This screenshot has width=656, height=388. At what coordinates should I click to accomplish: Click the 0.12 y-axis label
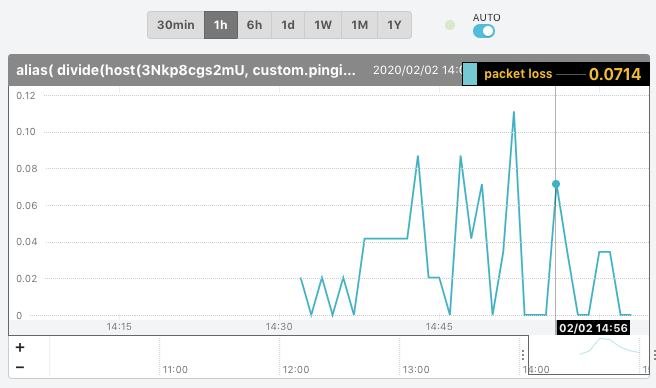tap(26, 96)
